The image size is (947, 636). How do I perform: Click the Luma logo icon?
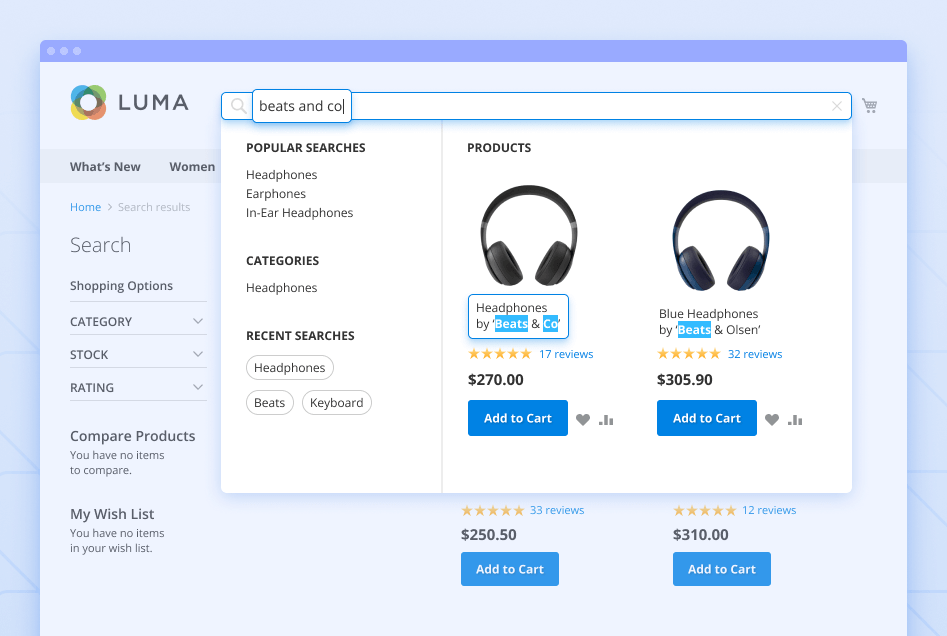tap(89, 102)
